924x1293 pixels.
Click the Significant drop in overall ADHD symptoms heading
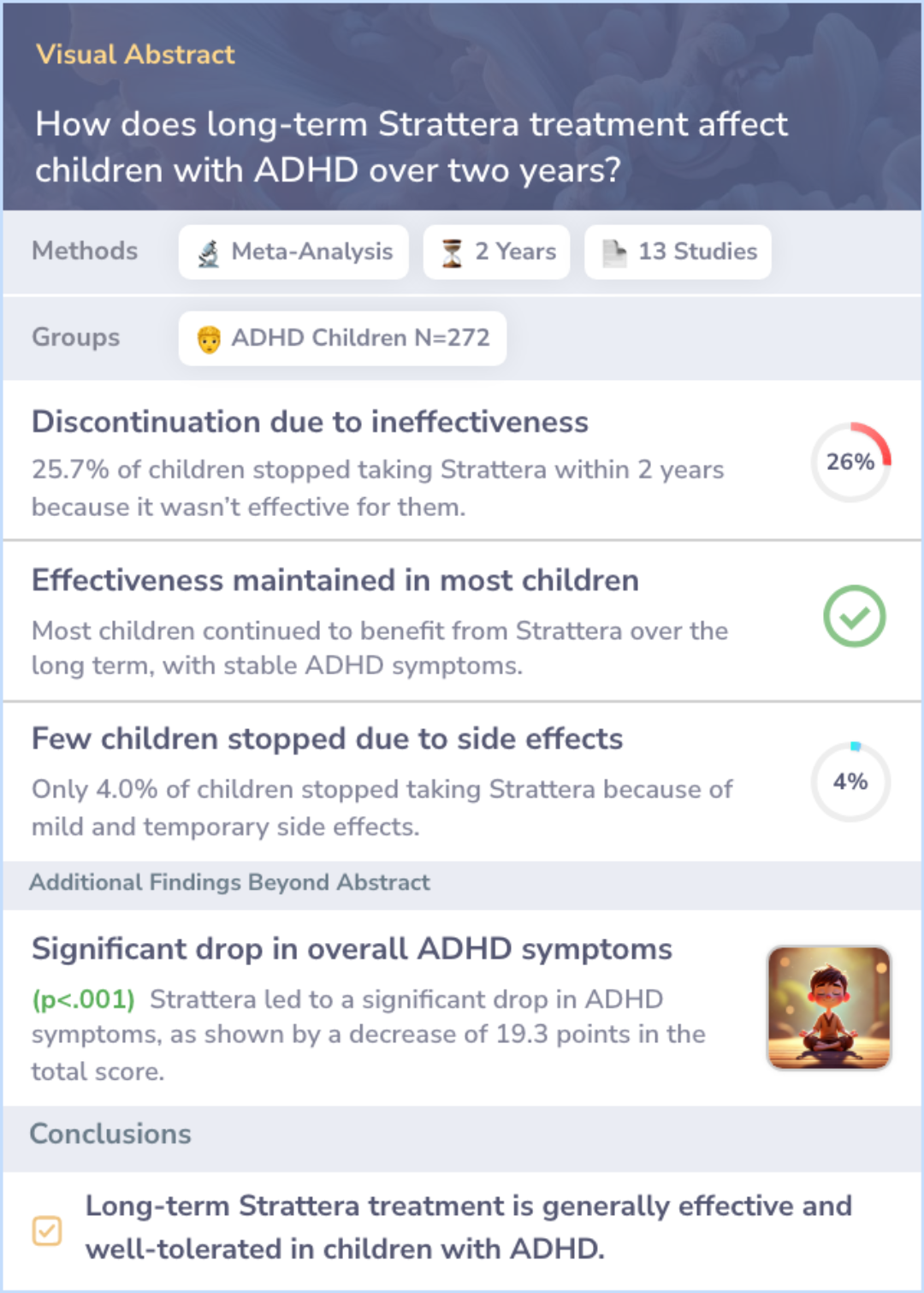pyautogui.click(x=352, y=949)
